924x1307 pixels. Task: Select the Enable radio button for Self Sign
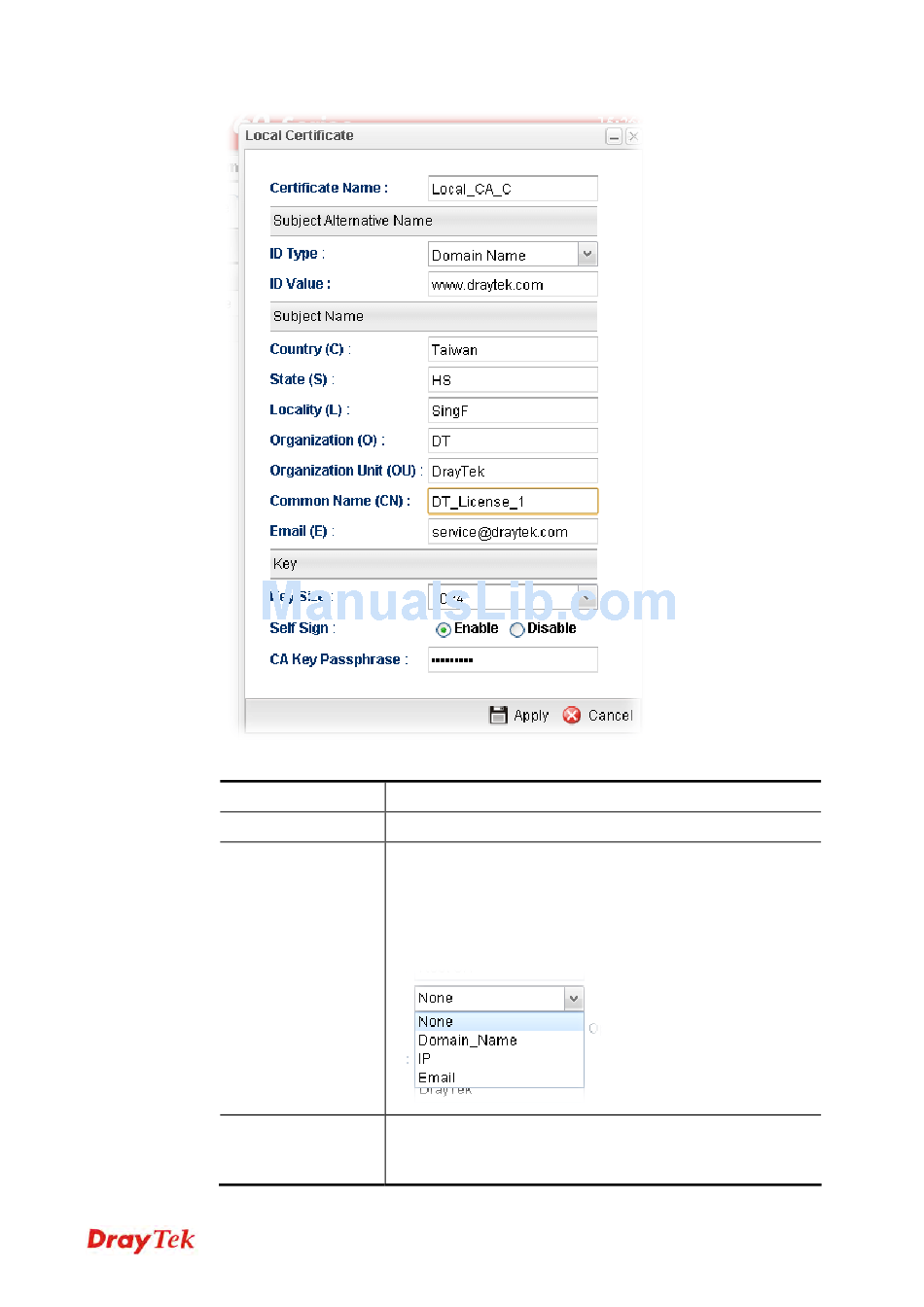tap(444, 630)
